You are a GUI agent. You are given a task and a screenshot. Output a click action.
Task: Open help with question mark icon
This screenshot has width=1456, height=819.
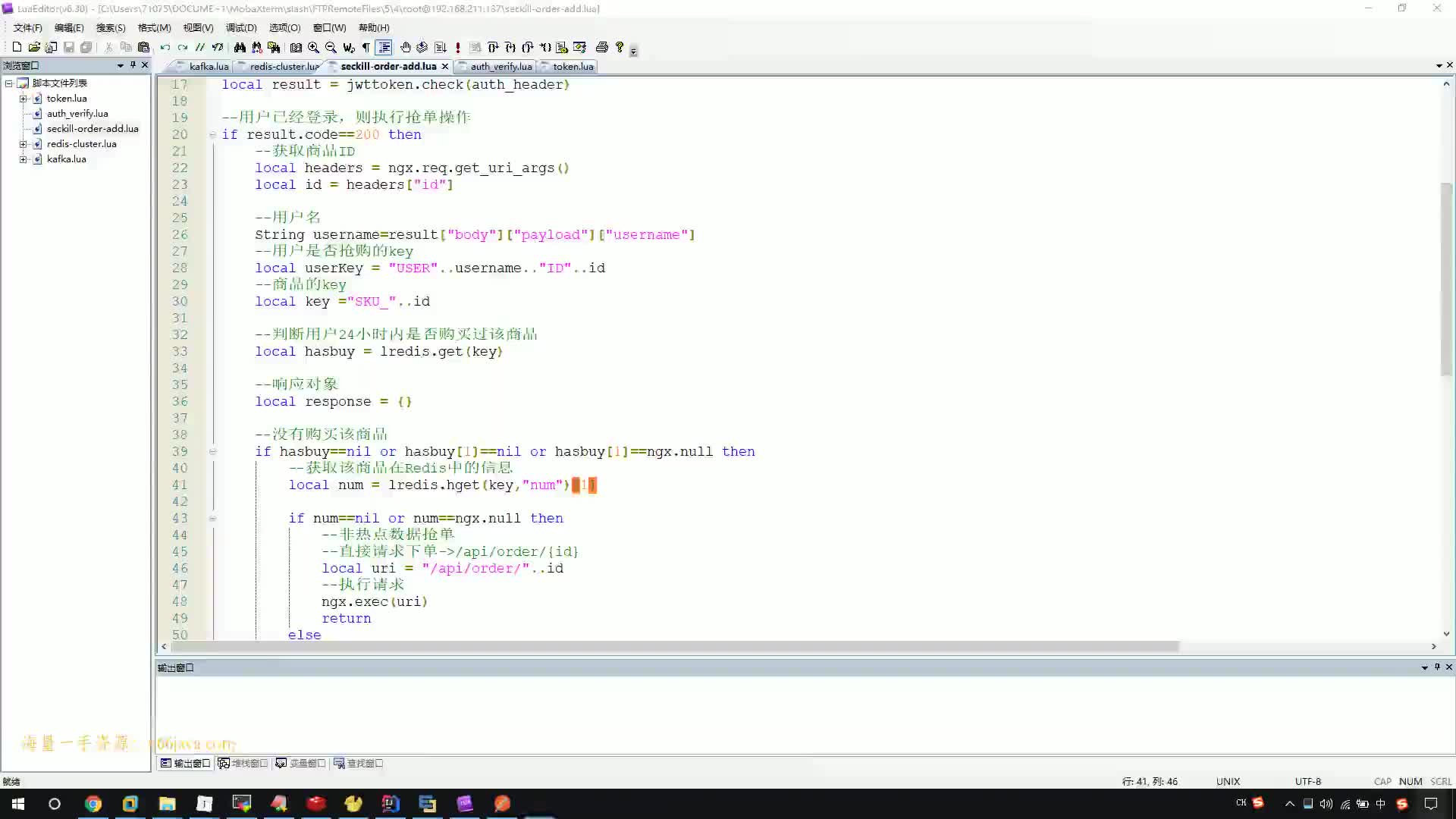[620, 47]
